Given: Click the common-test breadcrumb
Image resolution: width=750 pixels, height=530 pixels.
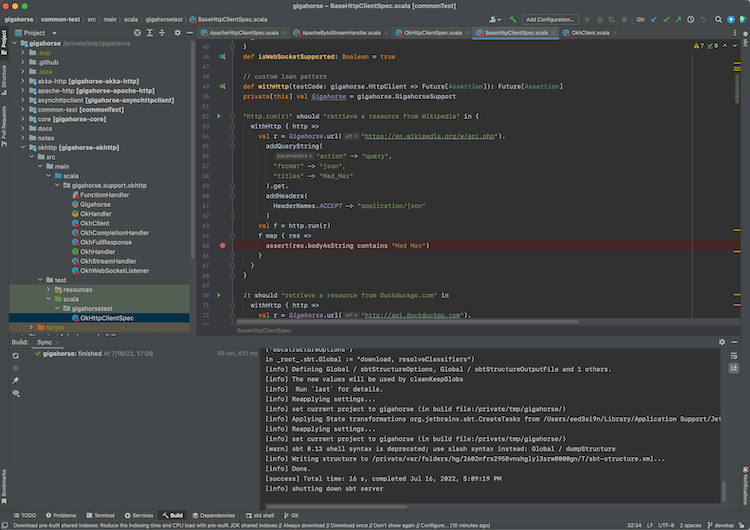Looking at the screenshot, I should (x=60, y=20).
